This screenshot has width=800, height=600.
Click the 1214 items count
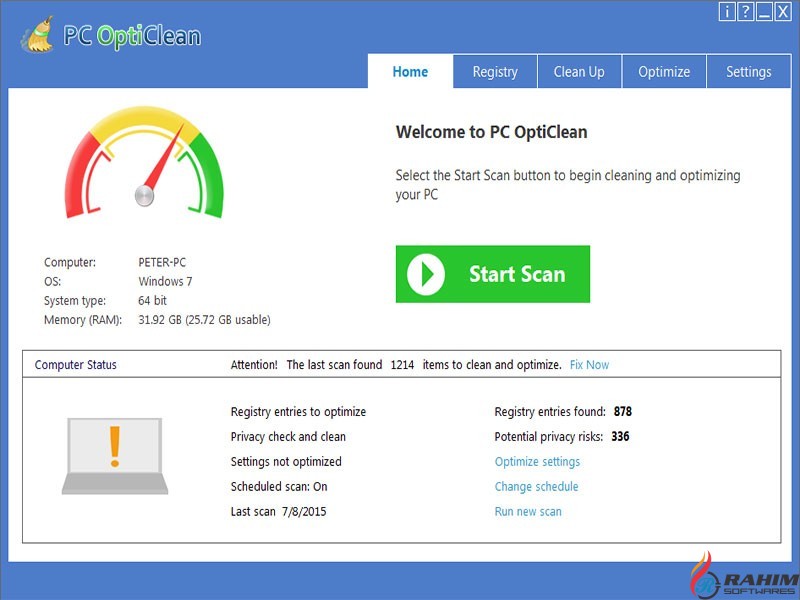pos(402,365)
